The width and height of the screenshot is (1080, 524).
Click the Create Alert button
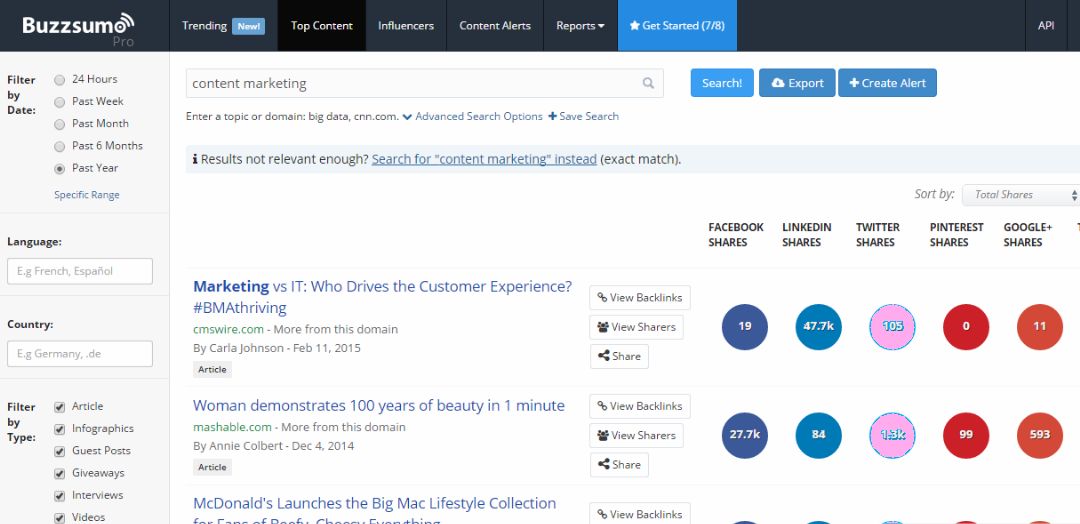(x=887, y=83)
